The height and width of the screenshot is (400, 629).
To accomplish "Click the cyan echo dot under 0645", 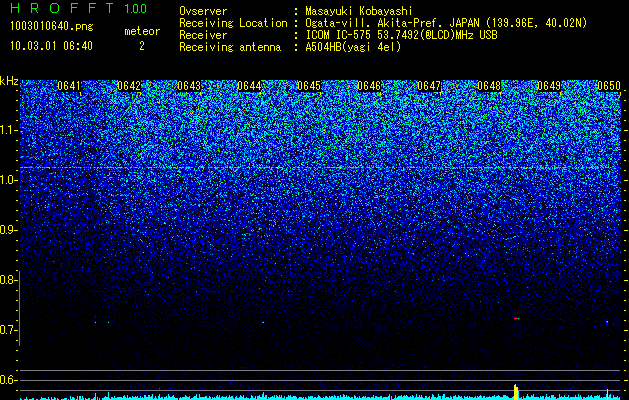I will click(263, 322).
